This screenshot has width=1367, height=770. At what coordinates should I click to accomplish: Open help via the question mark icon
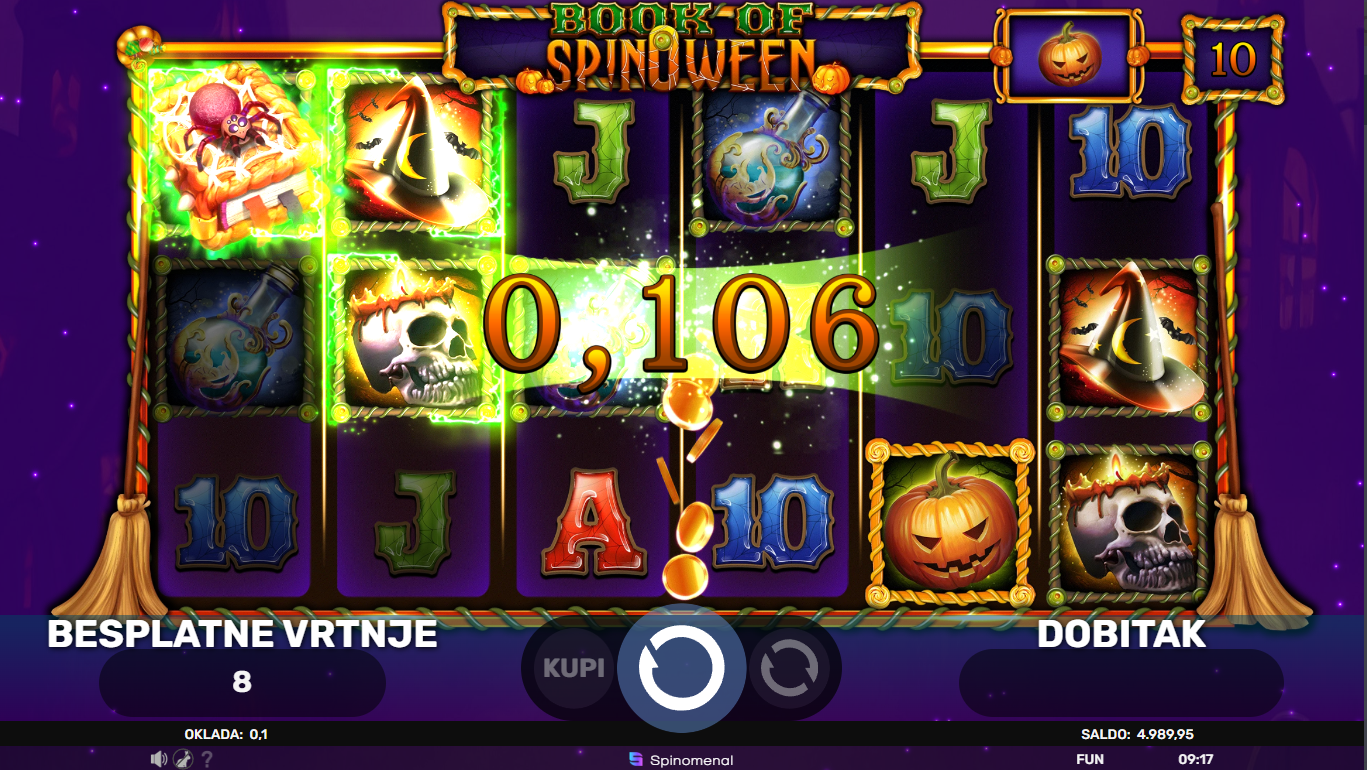pyautogui.click(x=207, y=759)
